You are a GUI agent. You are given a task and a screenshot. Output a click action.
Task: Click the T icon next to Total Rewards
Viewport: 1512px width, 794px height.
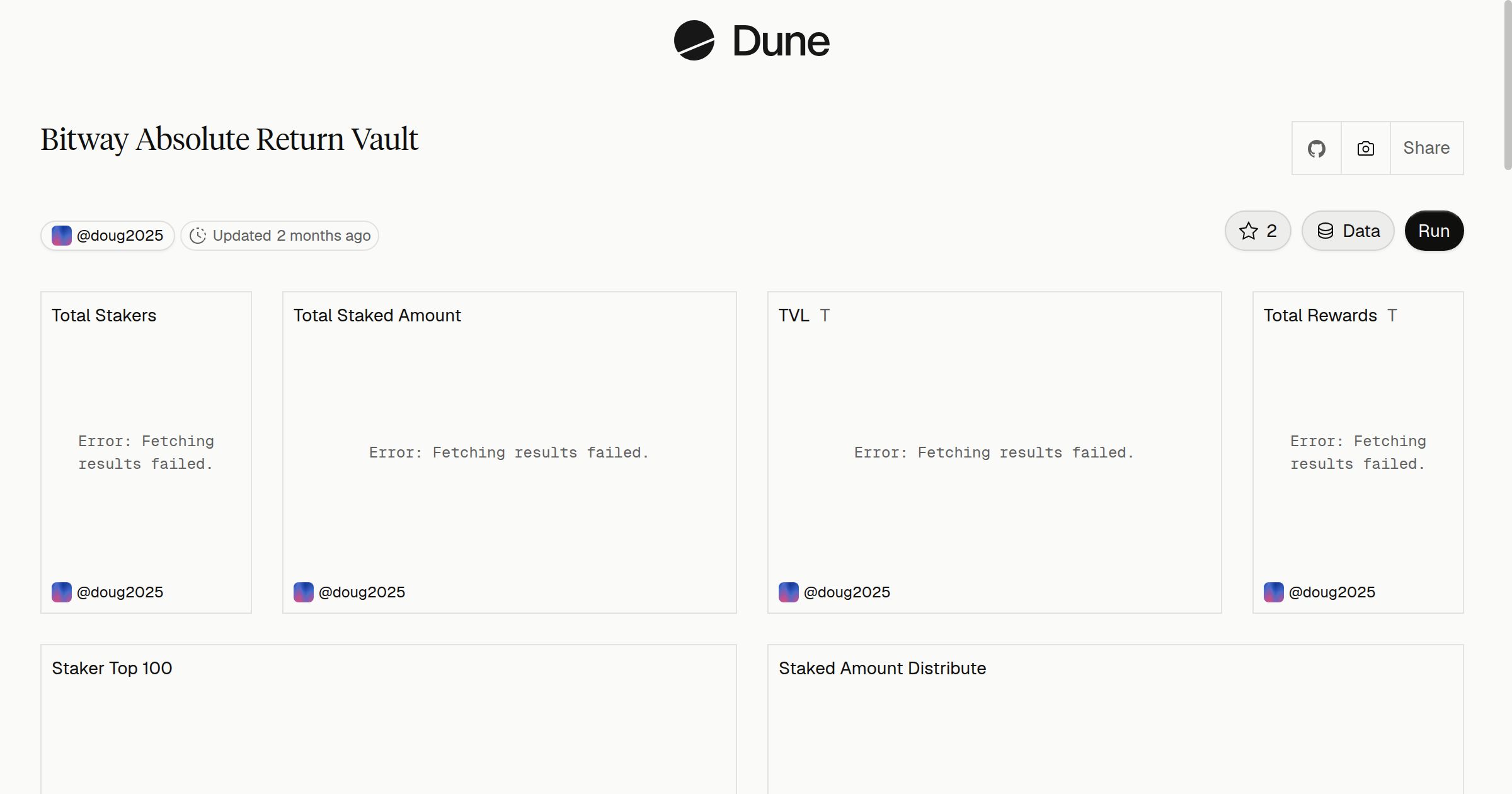[x=1392, y=315]
